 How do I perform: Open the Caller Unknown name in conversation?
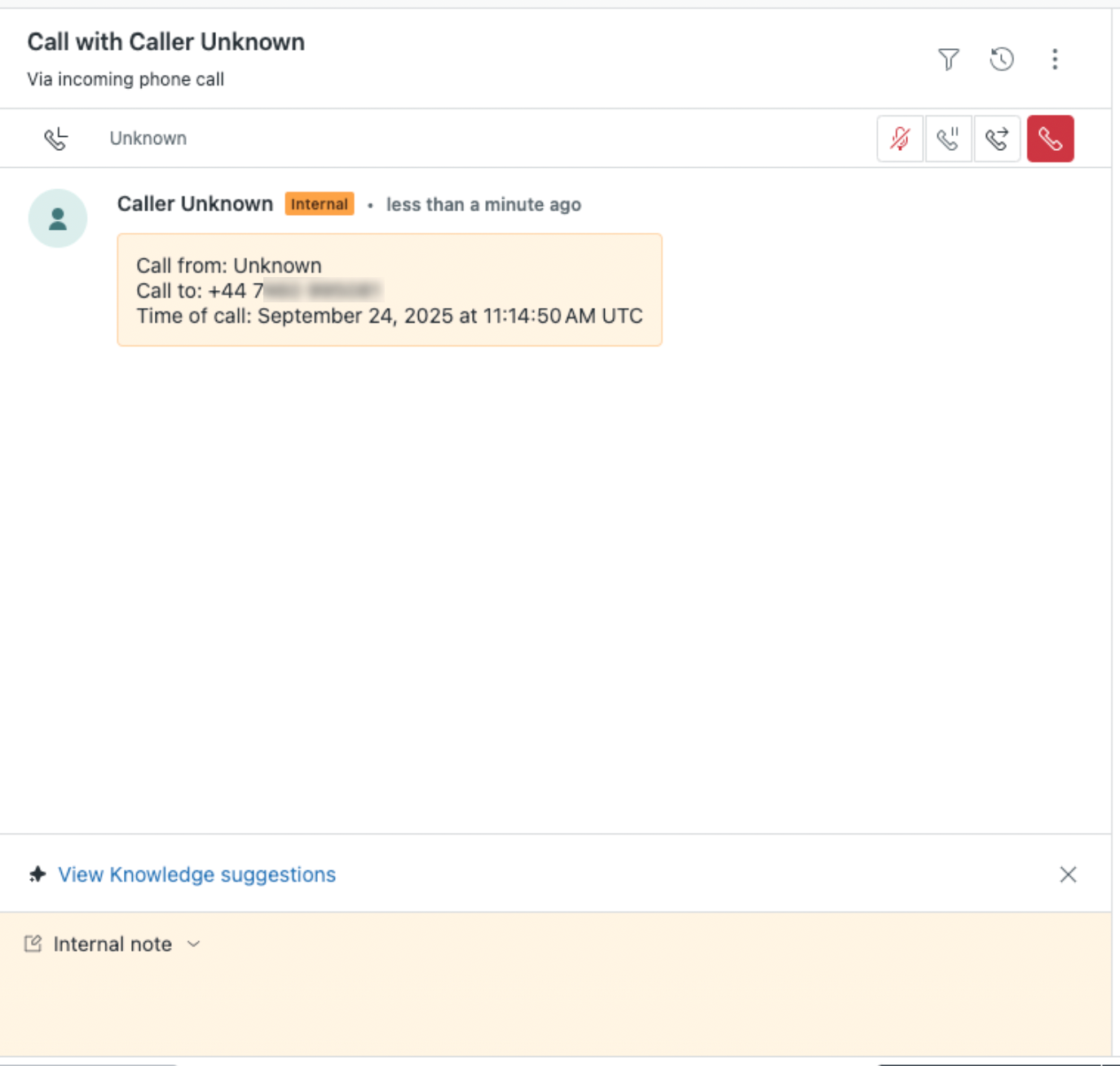click(195, 204)
